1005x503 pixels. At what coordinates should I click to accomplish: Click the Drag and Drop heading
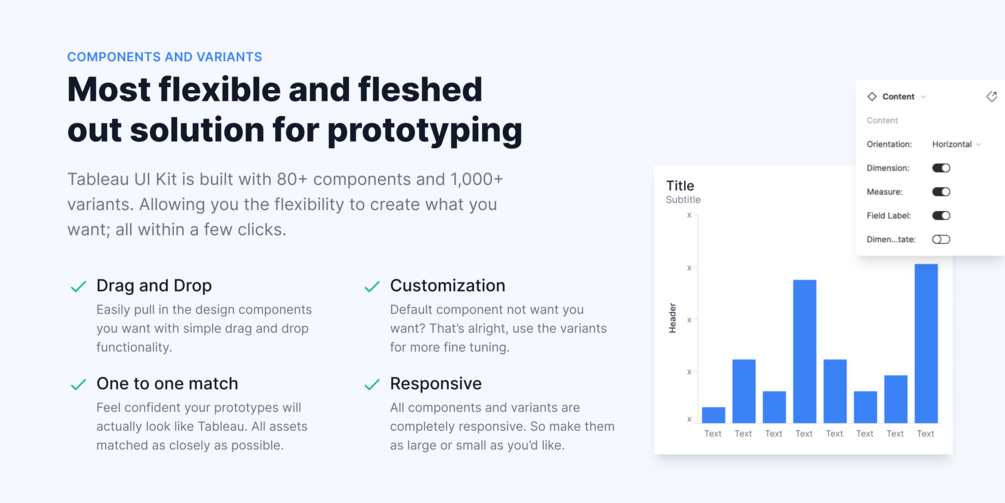154,286
